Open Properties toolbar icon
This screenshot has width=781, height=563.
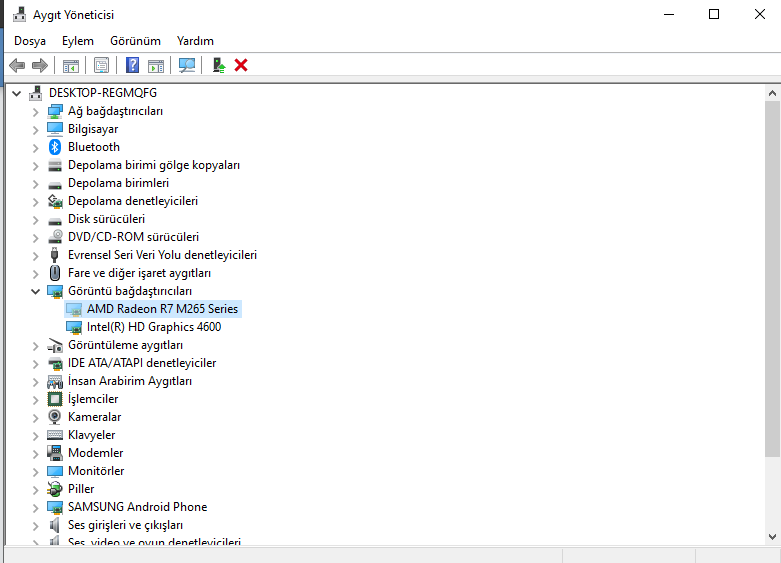[102, 65]
